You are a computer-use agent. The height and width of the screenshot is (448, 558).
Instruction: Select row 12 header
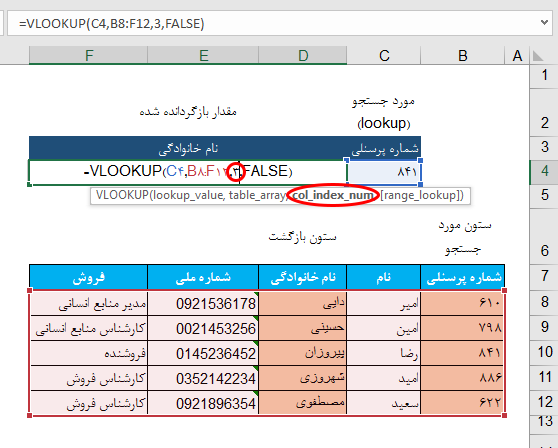click(544, 402)
